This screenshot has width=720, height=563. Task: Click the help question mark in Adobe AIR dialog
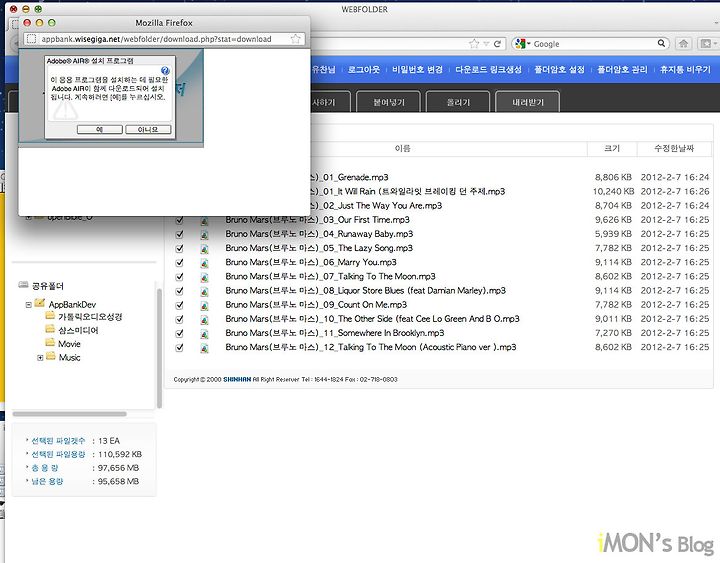[x=165, y=71]
